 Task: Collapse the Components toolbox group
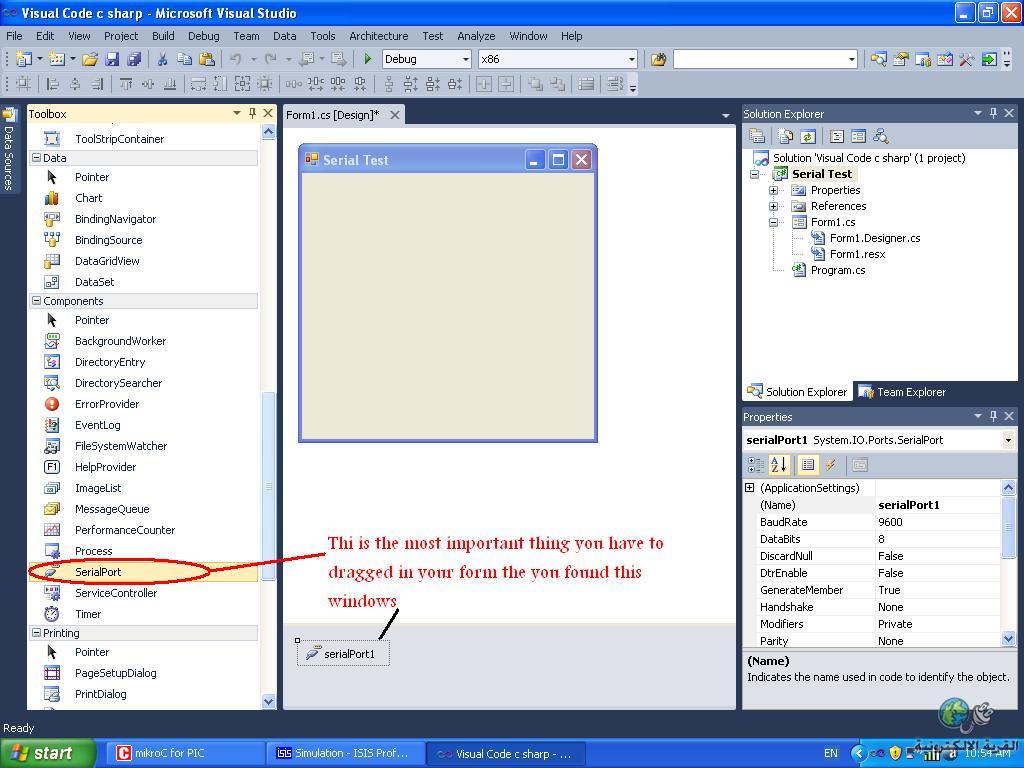pos(37,301)
